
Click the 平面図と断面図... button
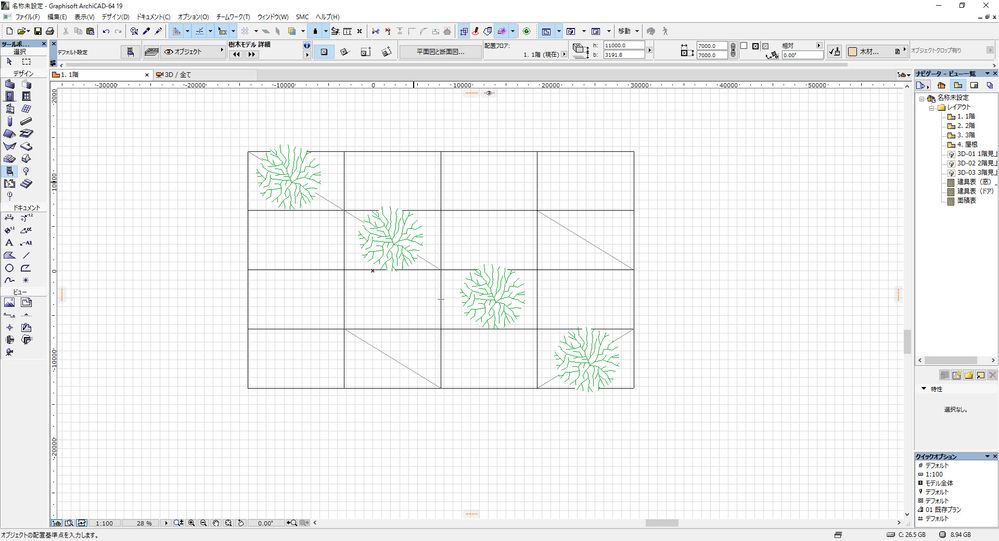(440, 52)
